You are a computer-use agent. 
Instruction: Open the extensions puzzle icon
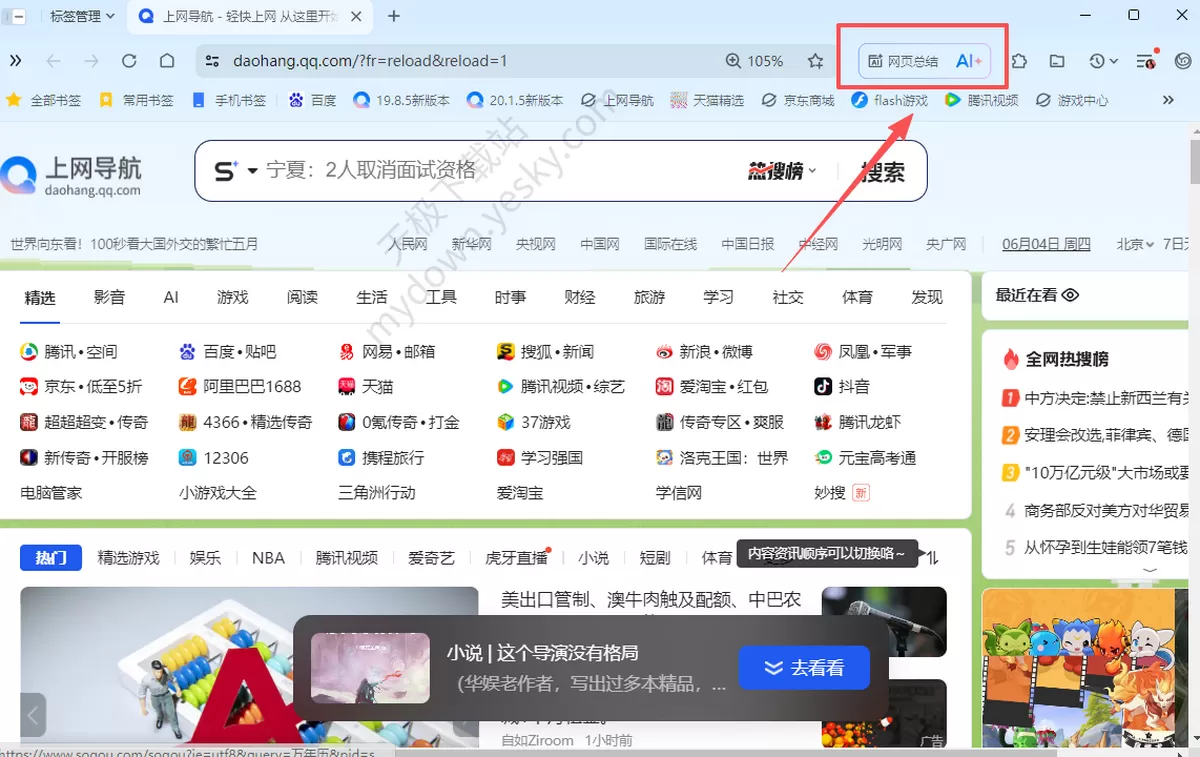coord(1020,61)
